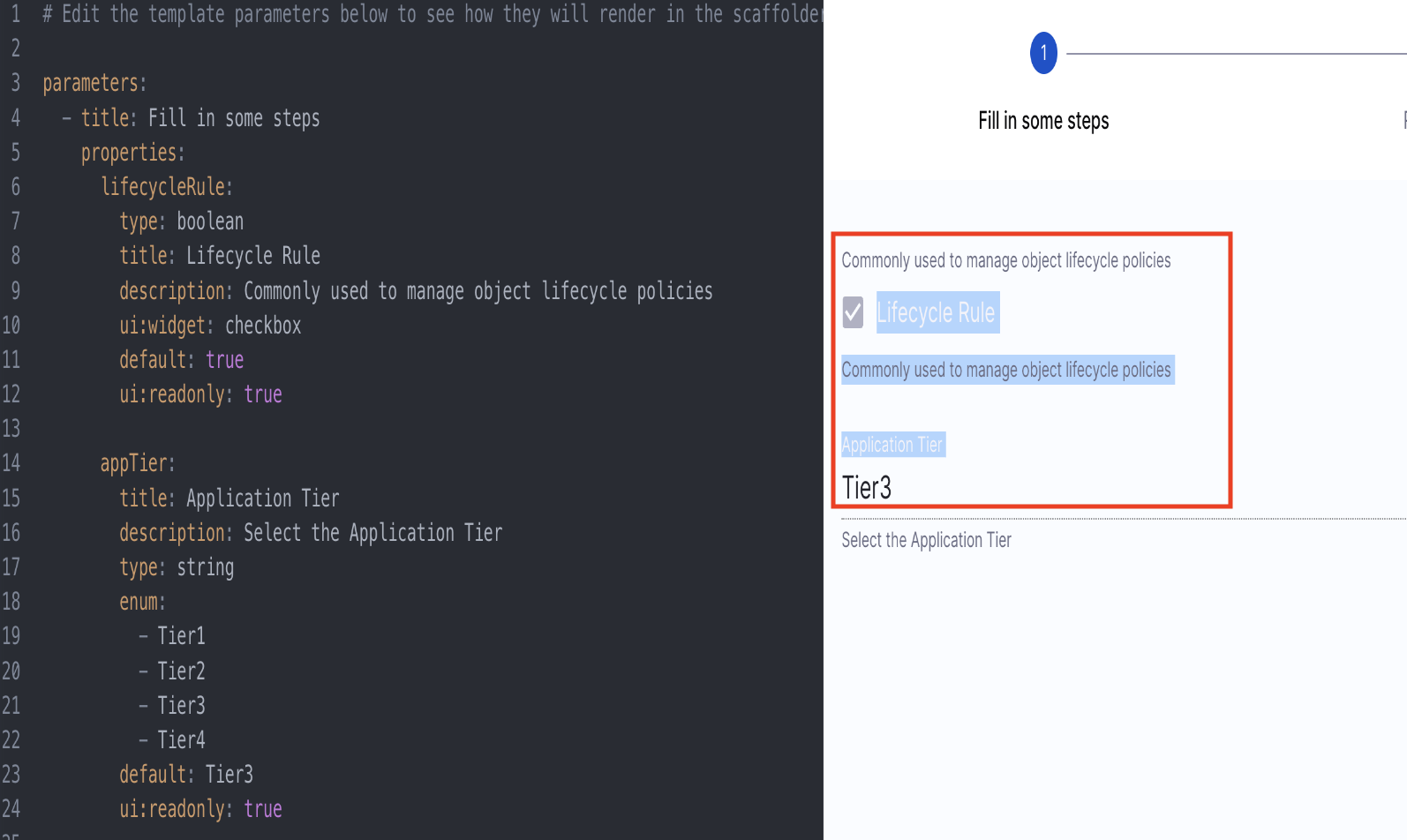Screen dimensions: 1407x840
Task: Click "title: Application Tier" line in editor
Action: [x=229, y=499]
